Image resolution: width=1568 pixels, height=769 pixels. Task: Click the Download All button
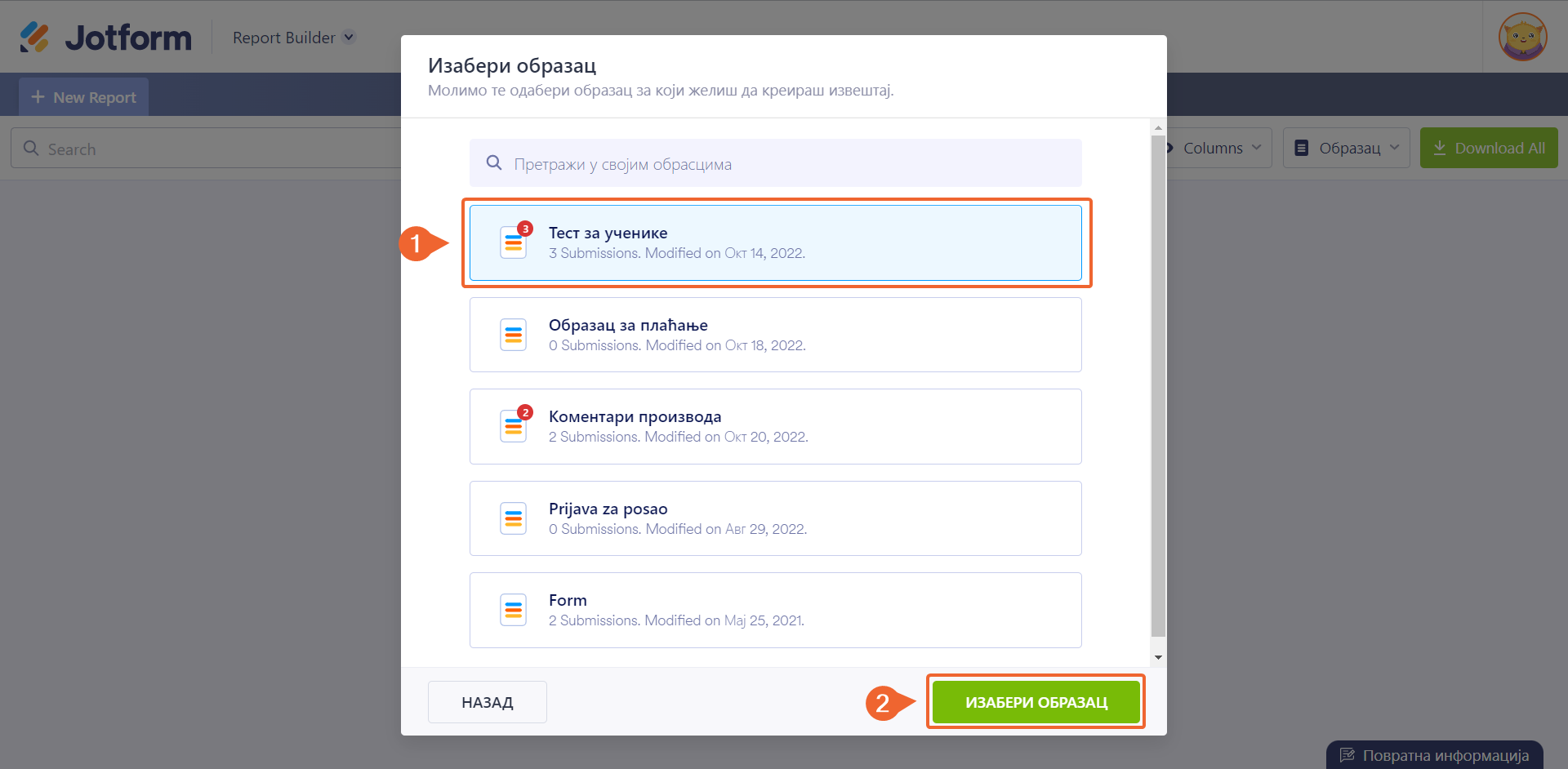pyautogui.click(x=1488, y=148)
